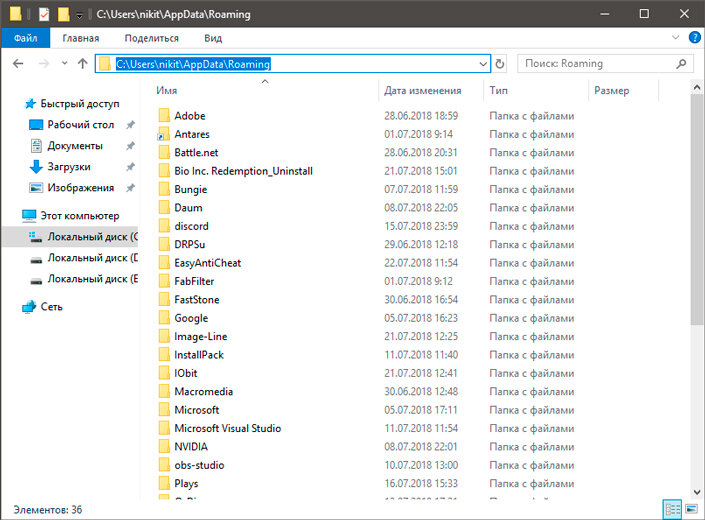Click the Bungie folder icon
Image resolution: width=705 pixels, height=520 pixels.
[x=164, y=189]
